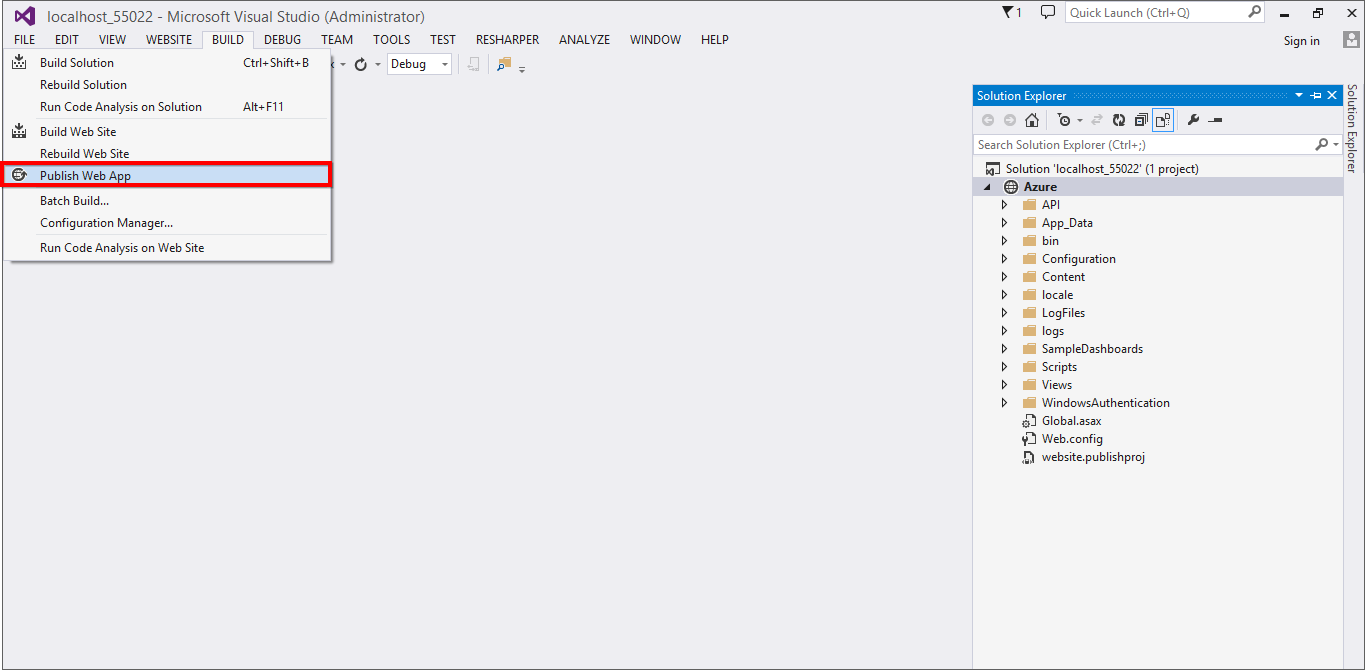
Task: Select Rebuild Web Site menu entry
Action: 167,154
